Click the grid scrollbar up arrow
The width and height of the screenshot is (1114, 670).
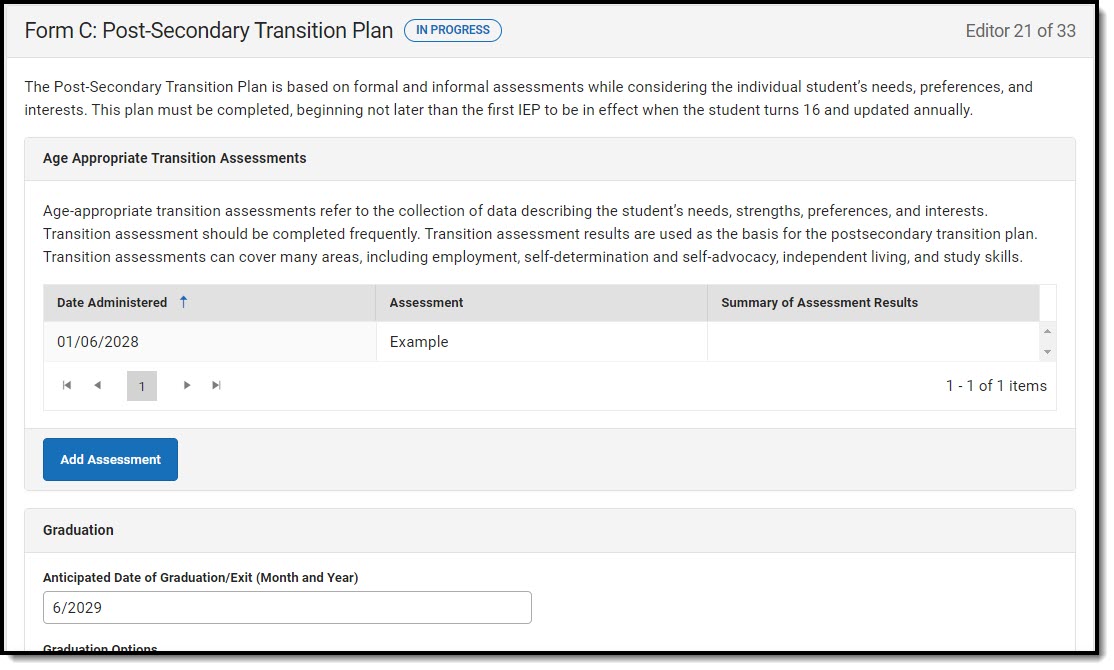coord(1047,332)
